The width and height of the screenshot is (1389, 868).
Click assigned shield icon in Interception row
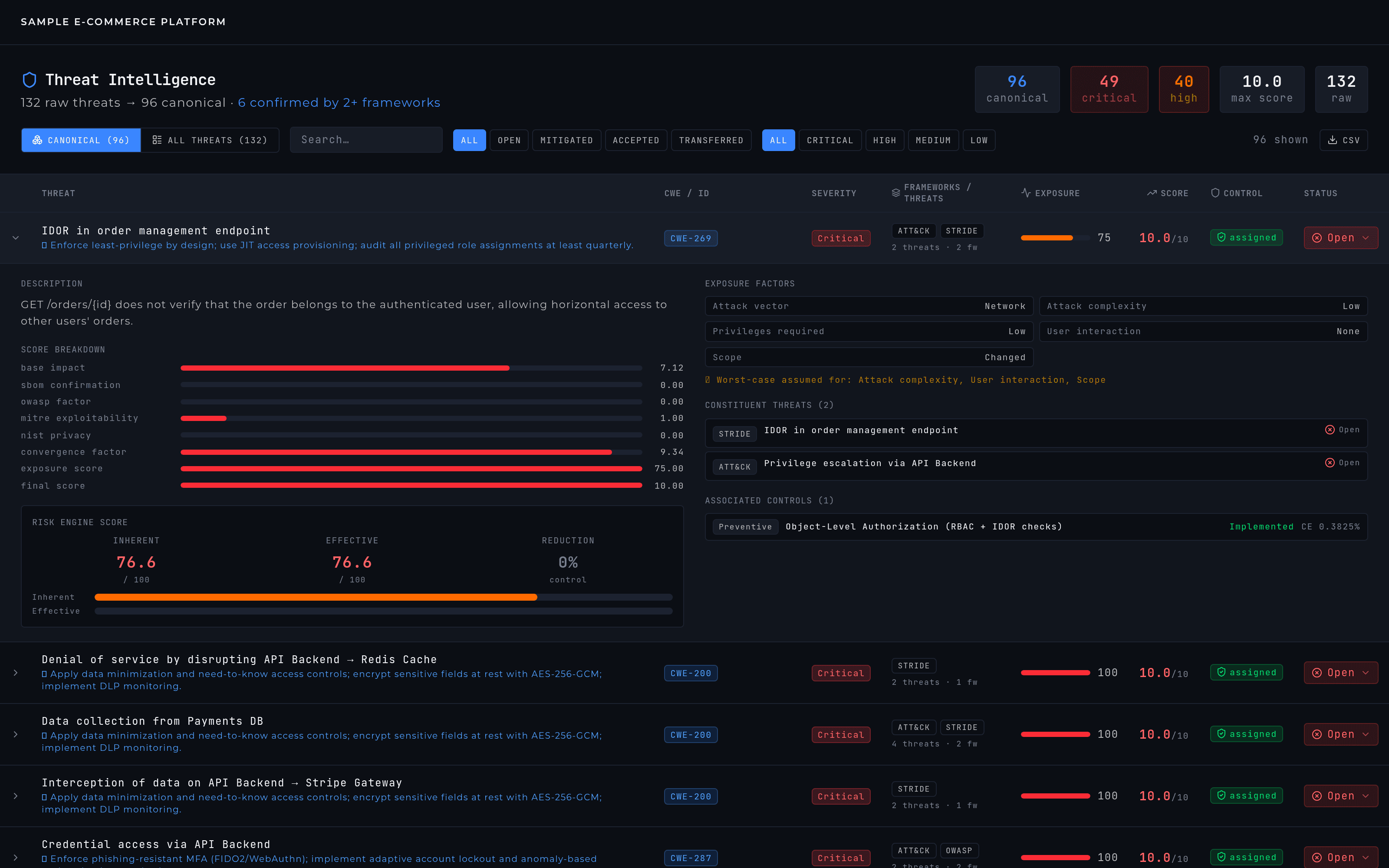click(1221, 795)
